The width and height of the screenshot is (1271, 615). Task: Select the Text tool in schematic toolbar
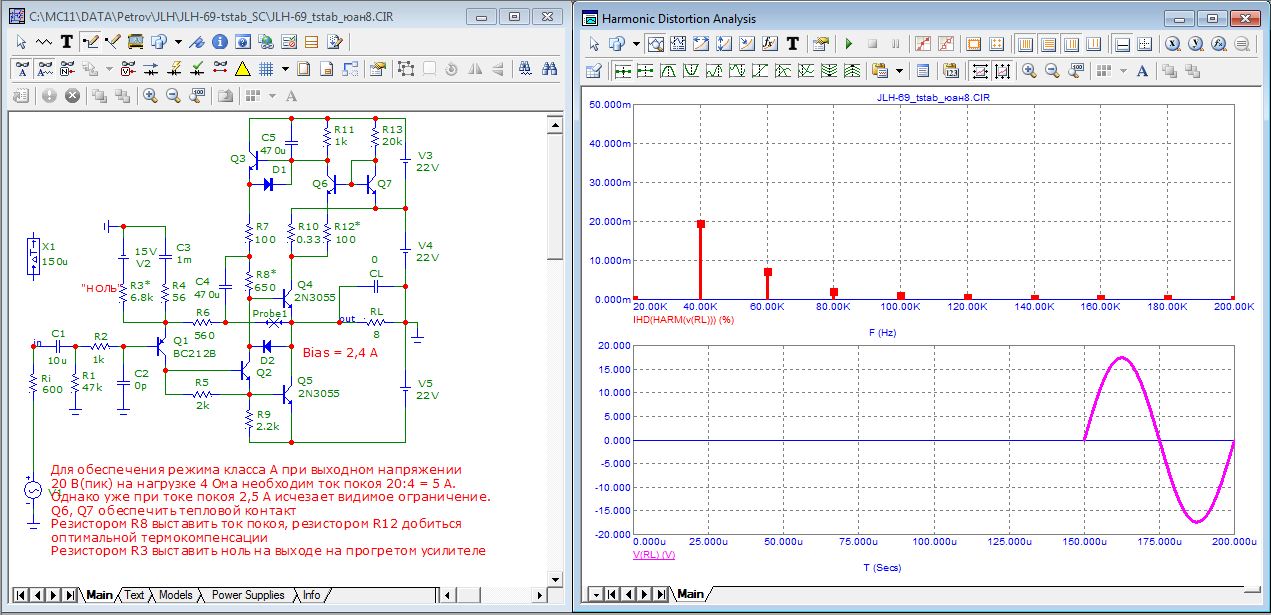(67, 42)
